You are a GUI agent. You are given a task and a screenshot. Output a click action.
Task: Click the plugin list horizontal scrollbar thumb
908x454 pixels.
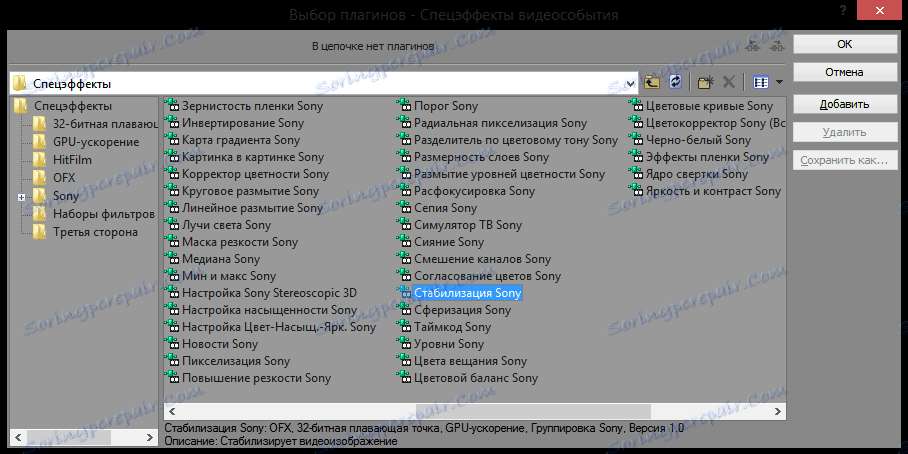point(533,411)
